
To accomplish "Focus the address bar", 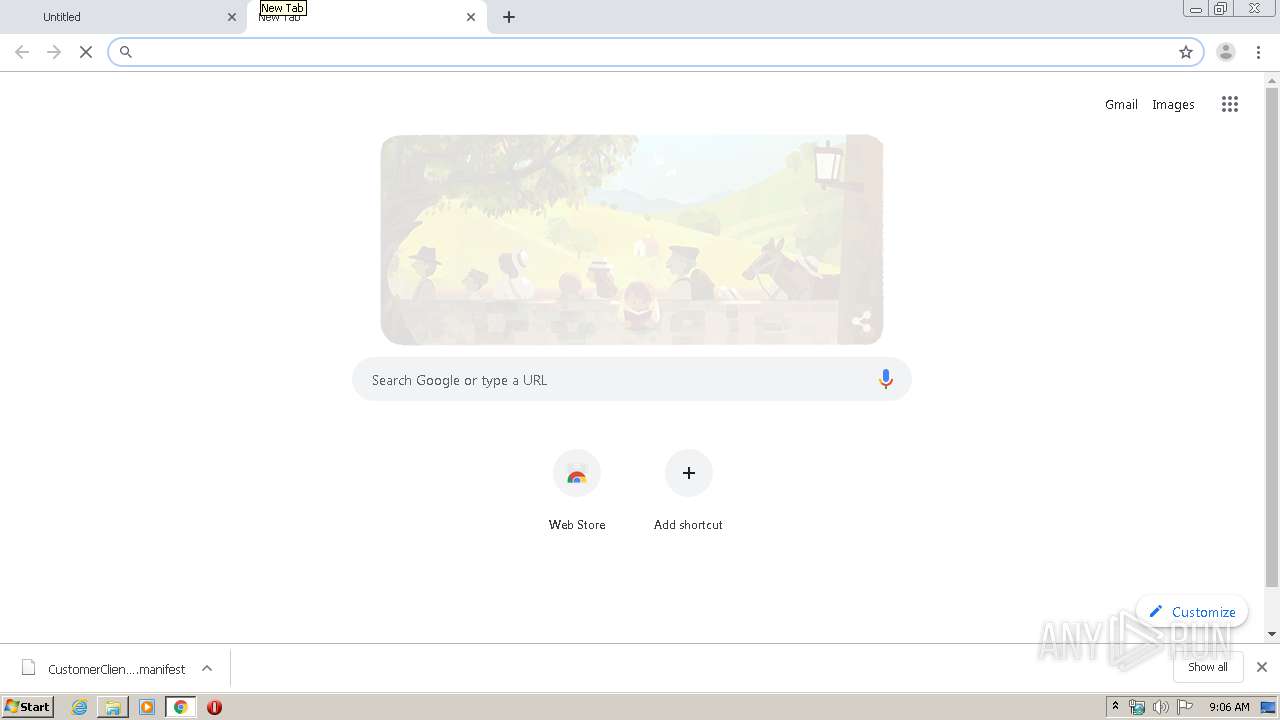I will [x=655, y=52].
